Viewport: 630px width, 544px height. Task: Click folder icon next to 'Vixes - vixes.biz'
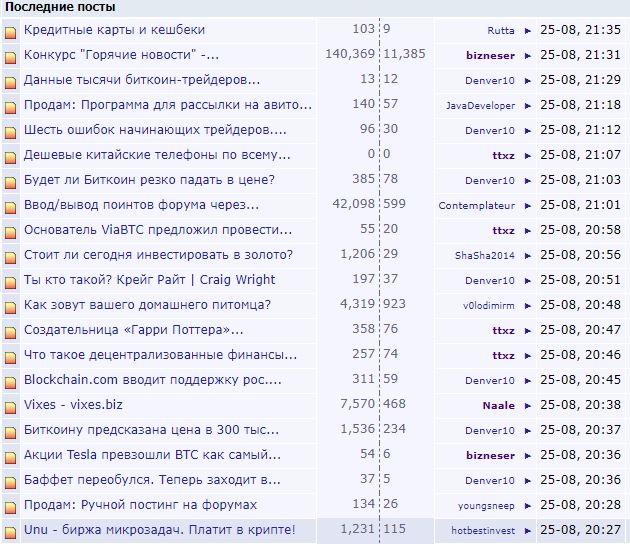[x=10, y=406]
